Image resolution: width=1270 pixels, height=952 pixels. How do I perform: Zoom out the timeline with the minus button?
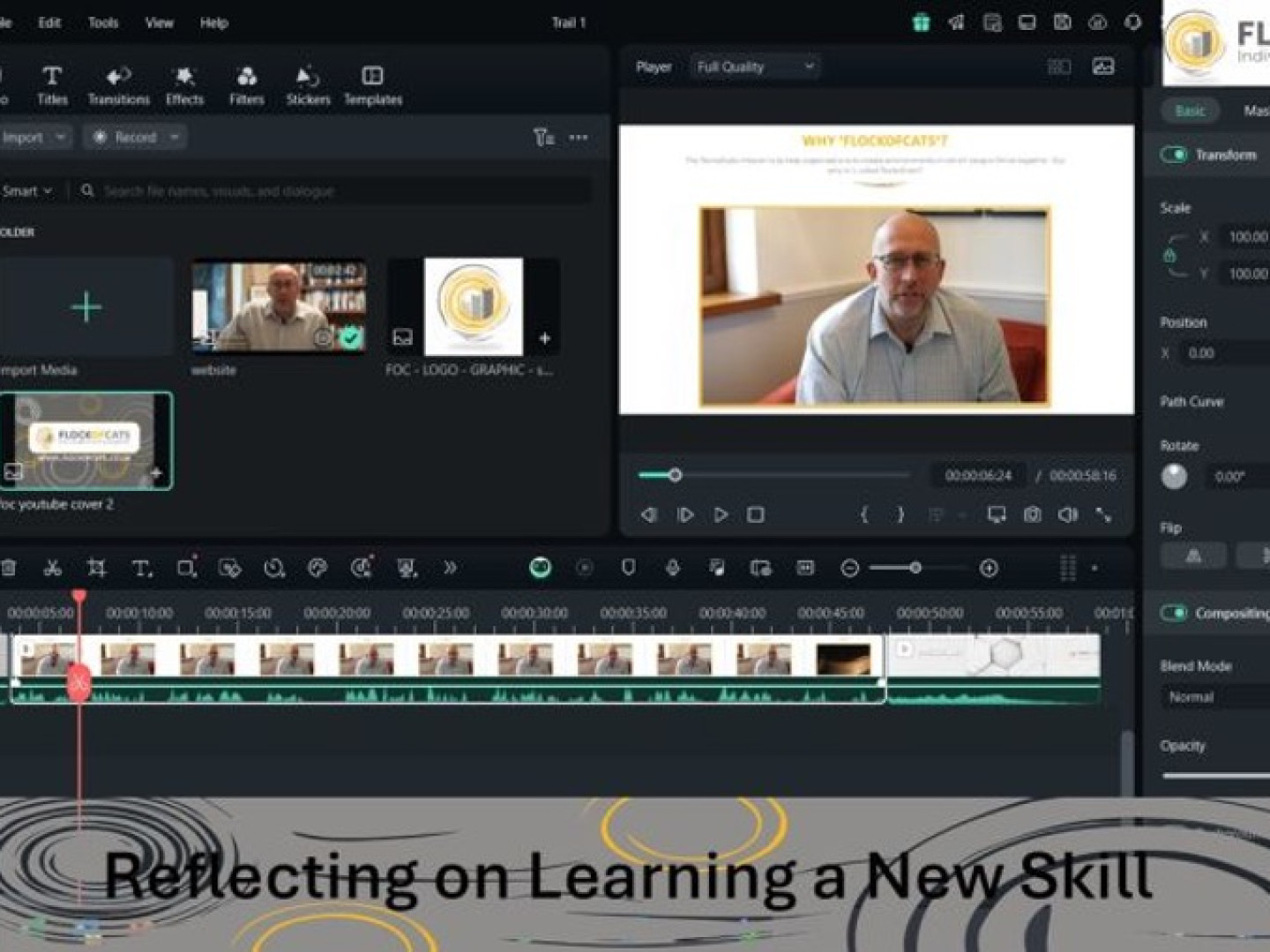click(x=850, y=569)
